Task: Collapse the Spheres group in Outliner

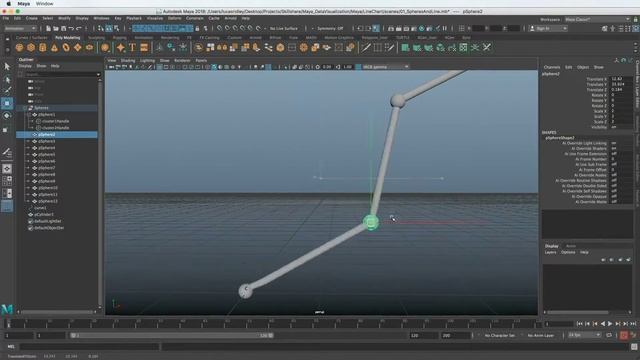Action: [x=25, y=108]
